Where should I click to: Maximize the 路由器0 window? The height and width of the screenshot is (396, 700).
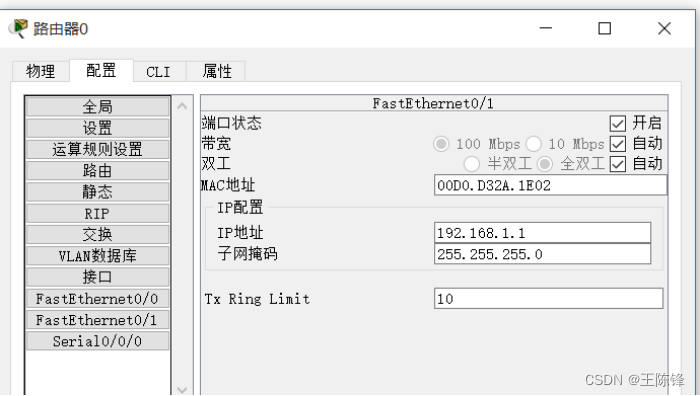604,28
